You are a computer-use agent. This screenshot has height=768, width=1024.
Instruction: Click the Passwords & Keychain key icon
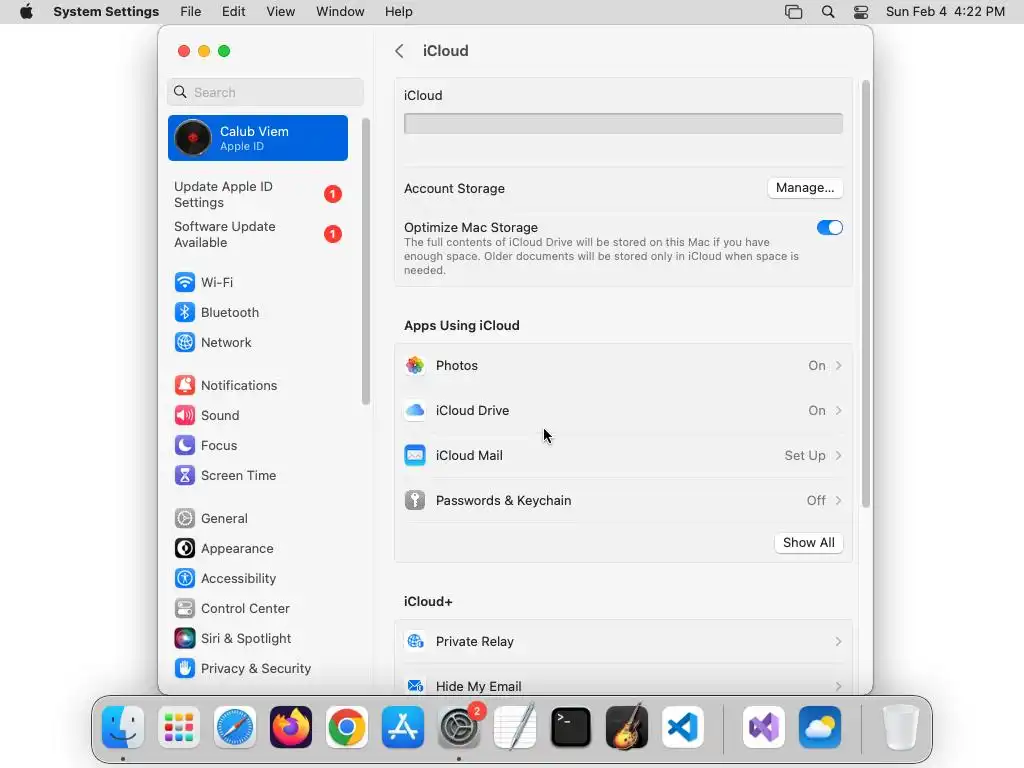tap(415, 501)
